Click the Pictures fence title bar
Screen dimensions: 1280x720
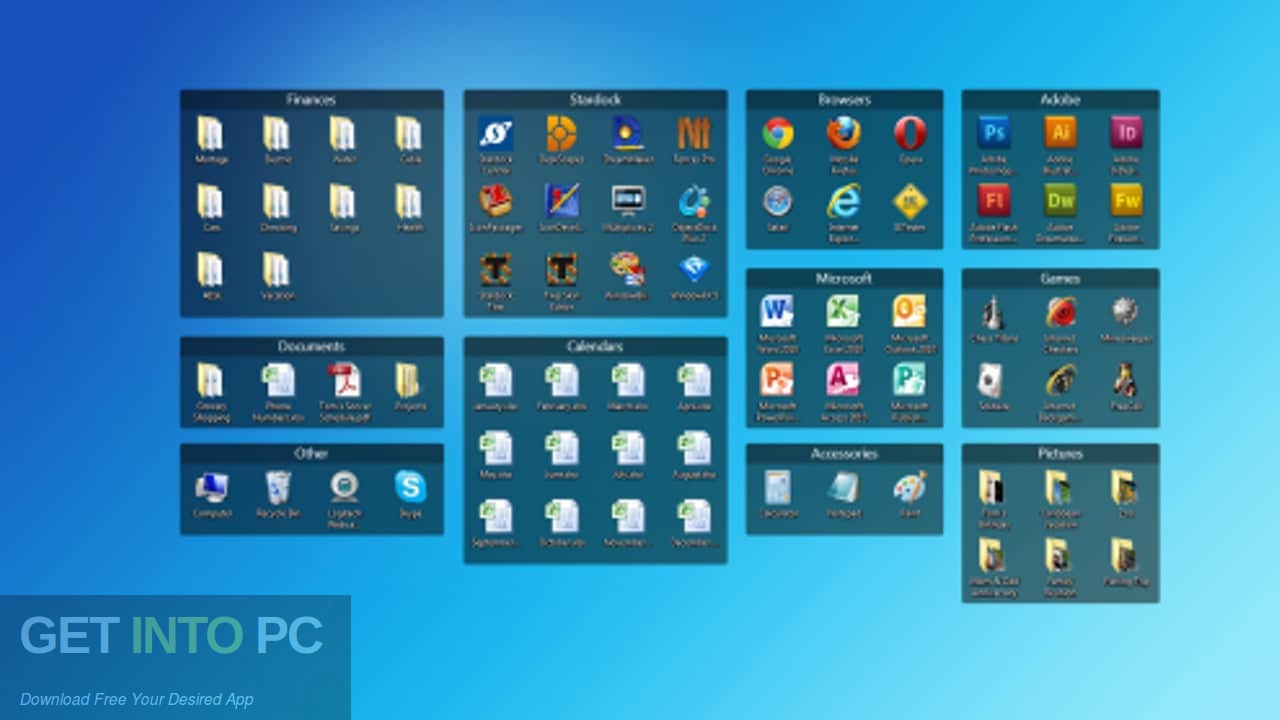tap(1060, 453)
